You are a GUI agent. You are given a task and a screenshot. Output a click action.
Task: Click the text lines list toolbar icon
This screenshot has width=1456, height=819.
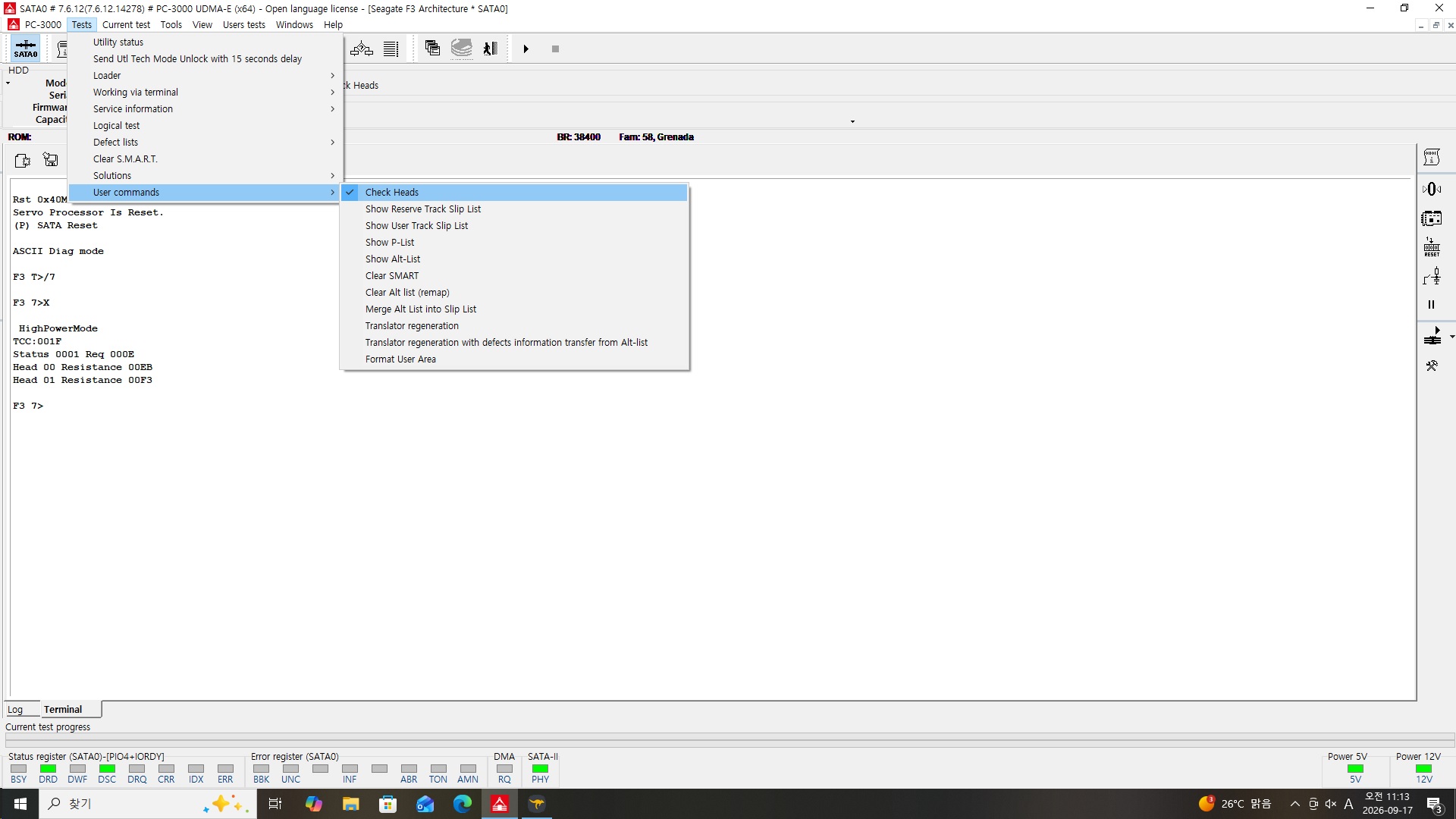391,49
